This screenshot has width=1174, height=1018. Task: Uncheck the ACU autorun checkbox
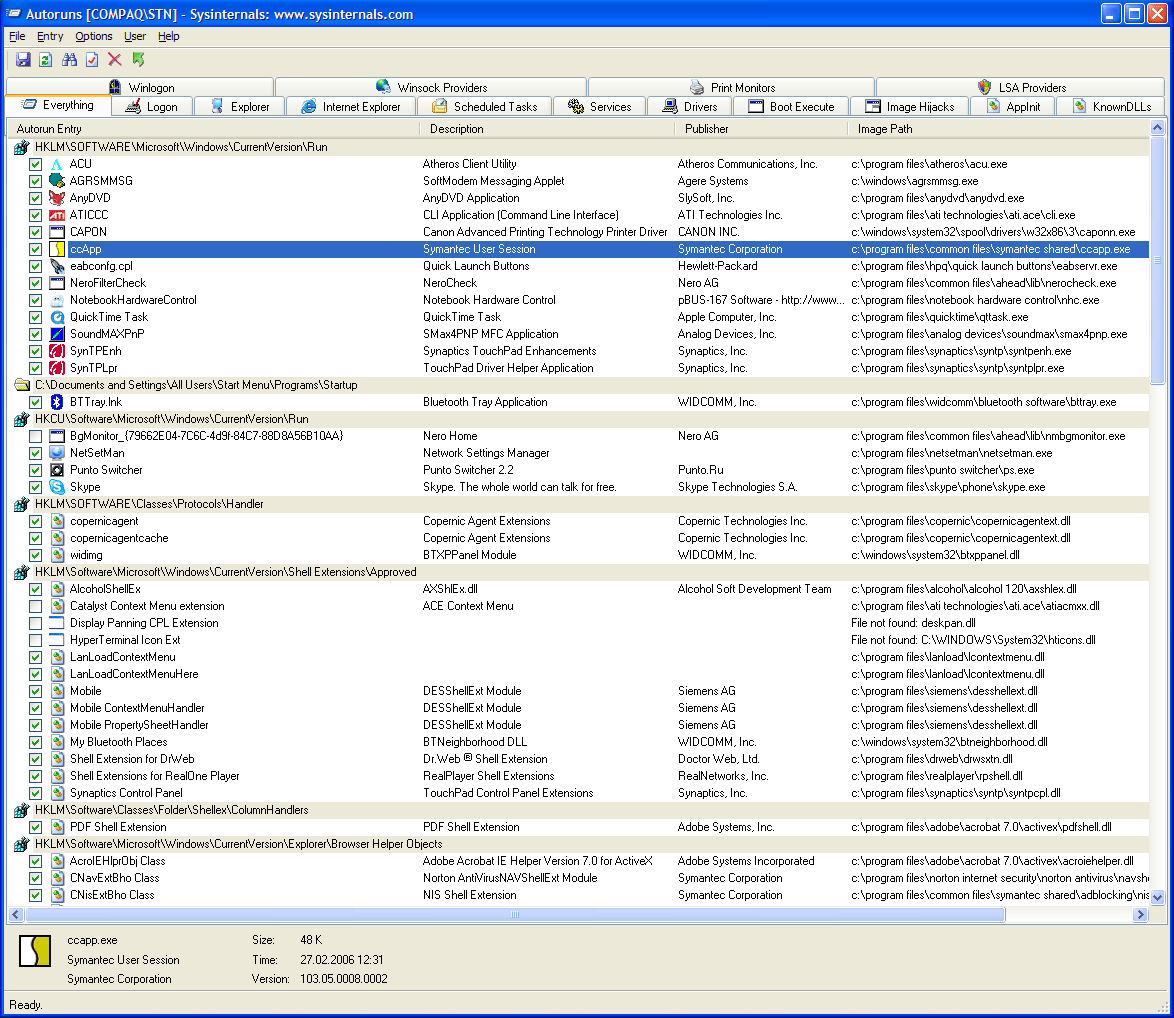(35, 164)
